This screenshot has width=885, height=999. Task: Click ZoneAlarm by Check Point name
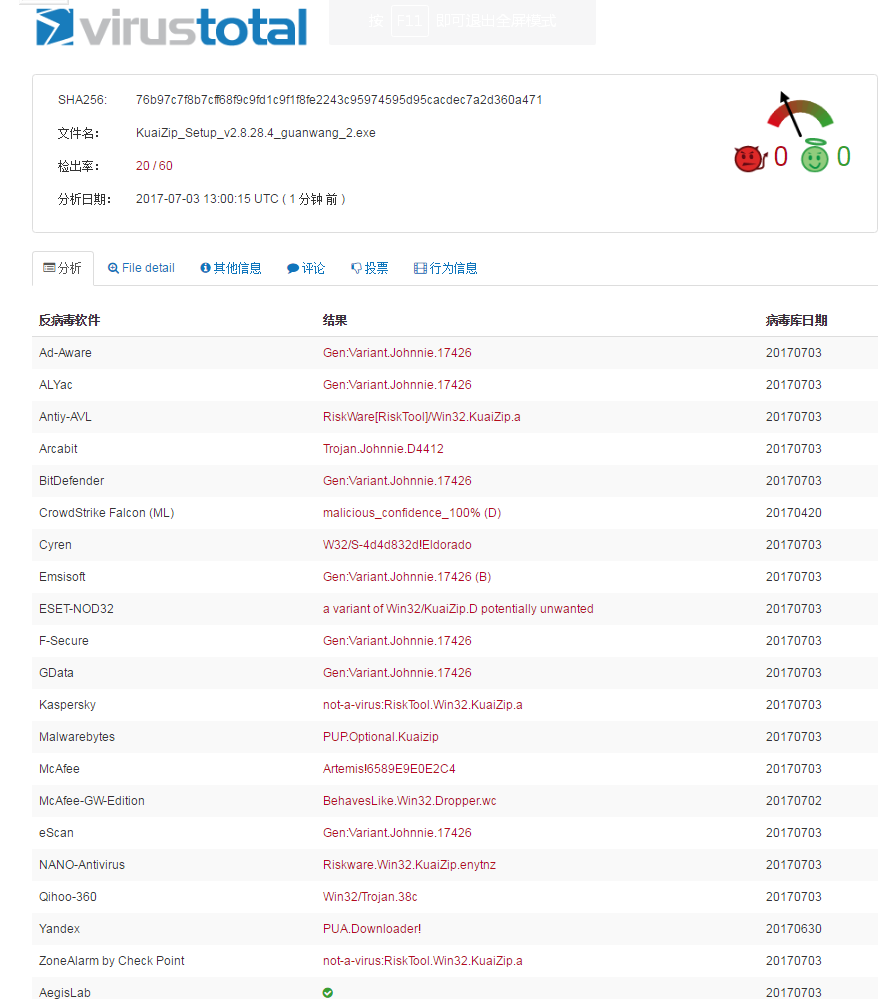tap(112, 961)
